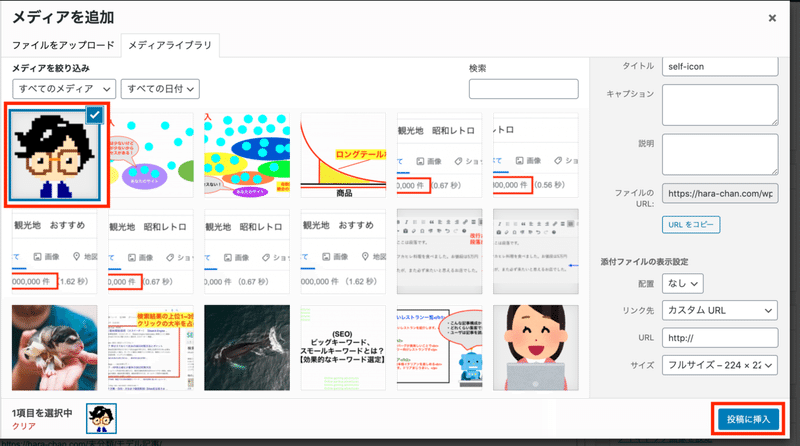Open the メディアライブラリ tab
The width and height of the screenshot is (800, 446).
pos(170,45)
